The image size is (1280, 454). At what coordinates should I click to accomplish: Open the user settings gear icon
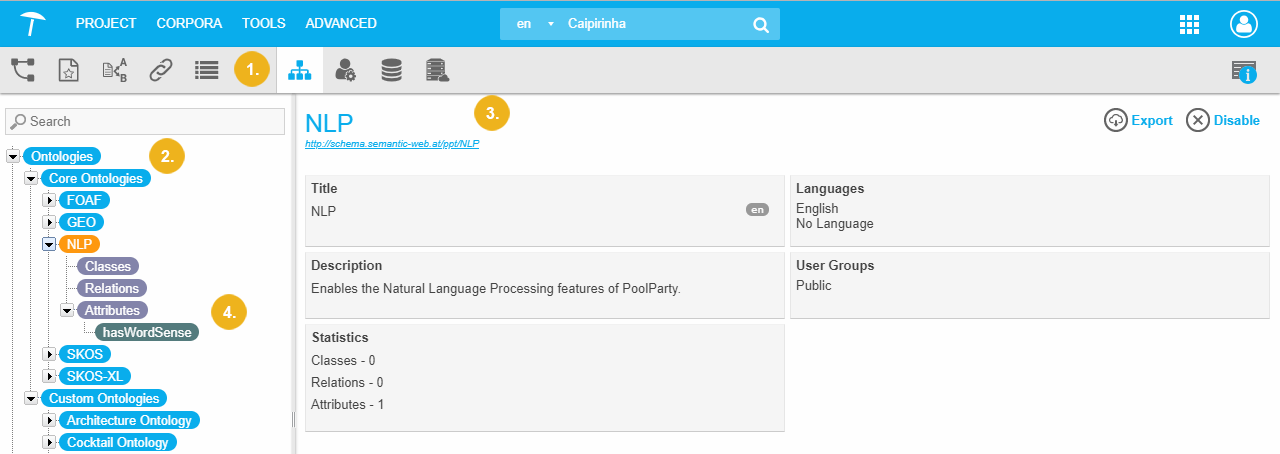point(345,70)
